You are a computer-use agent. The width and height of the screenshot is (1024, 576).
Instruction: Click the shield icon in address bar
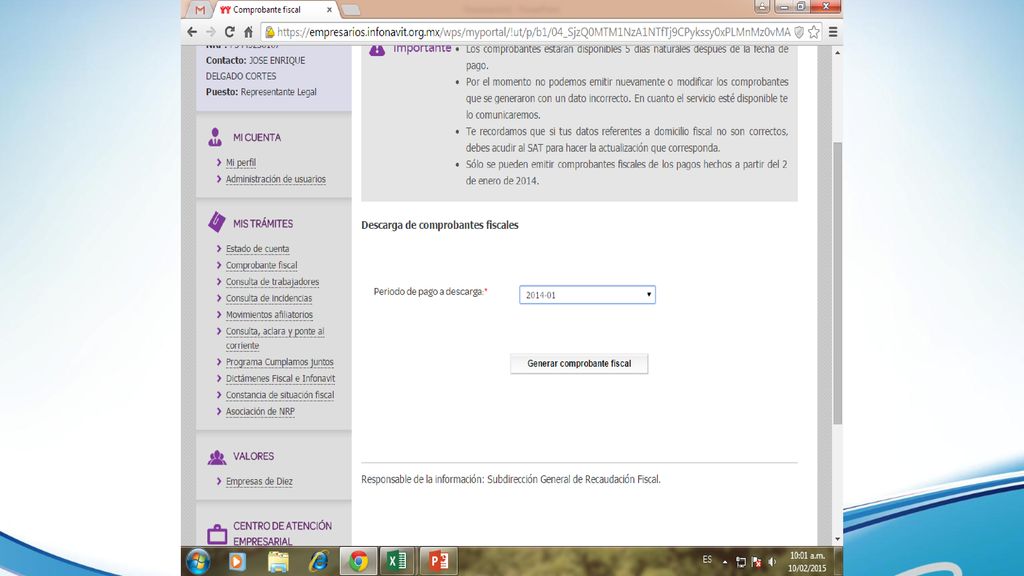pyautogui.click(x=799, y=31)
